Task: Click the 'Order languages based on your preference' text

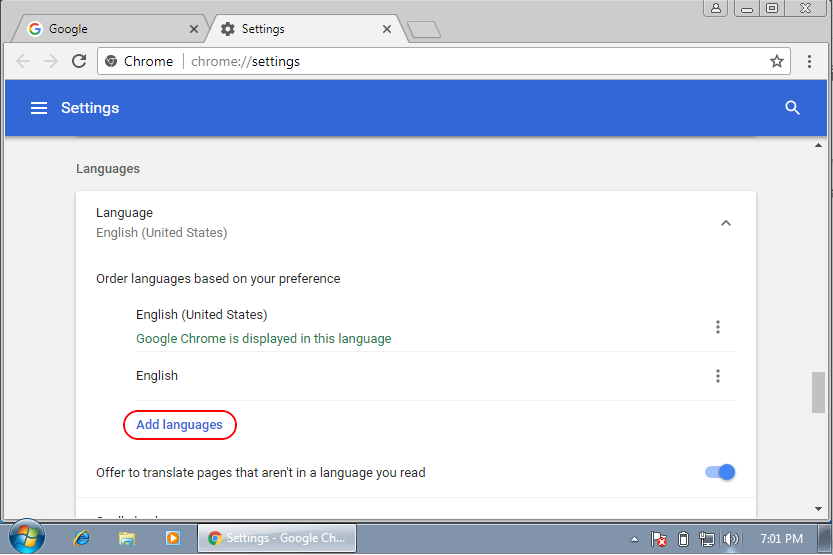Action: point(218,279)
